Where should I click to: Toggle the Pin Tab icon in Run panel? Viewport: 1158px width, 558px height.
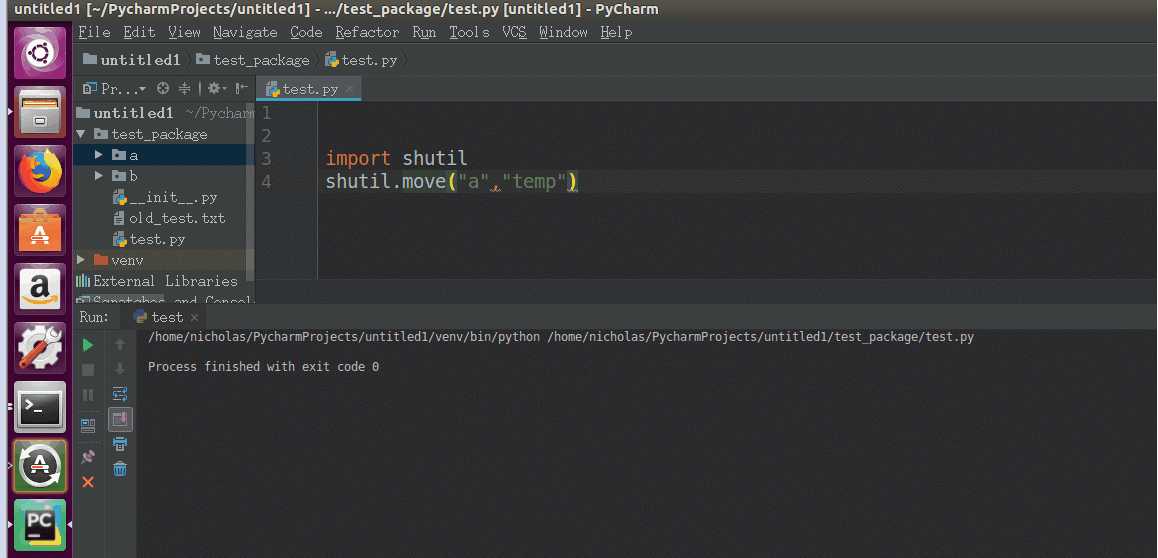click(88, 456)
